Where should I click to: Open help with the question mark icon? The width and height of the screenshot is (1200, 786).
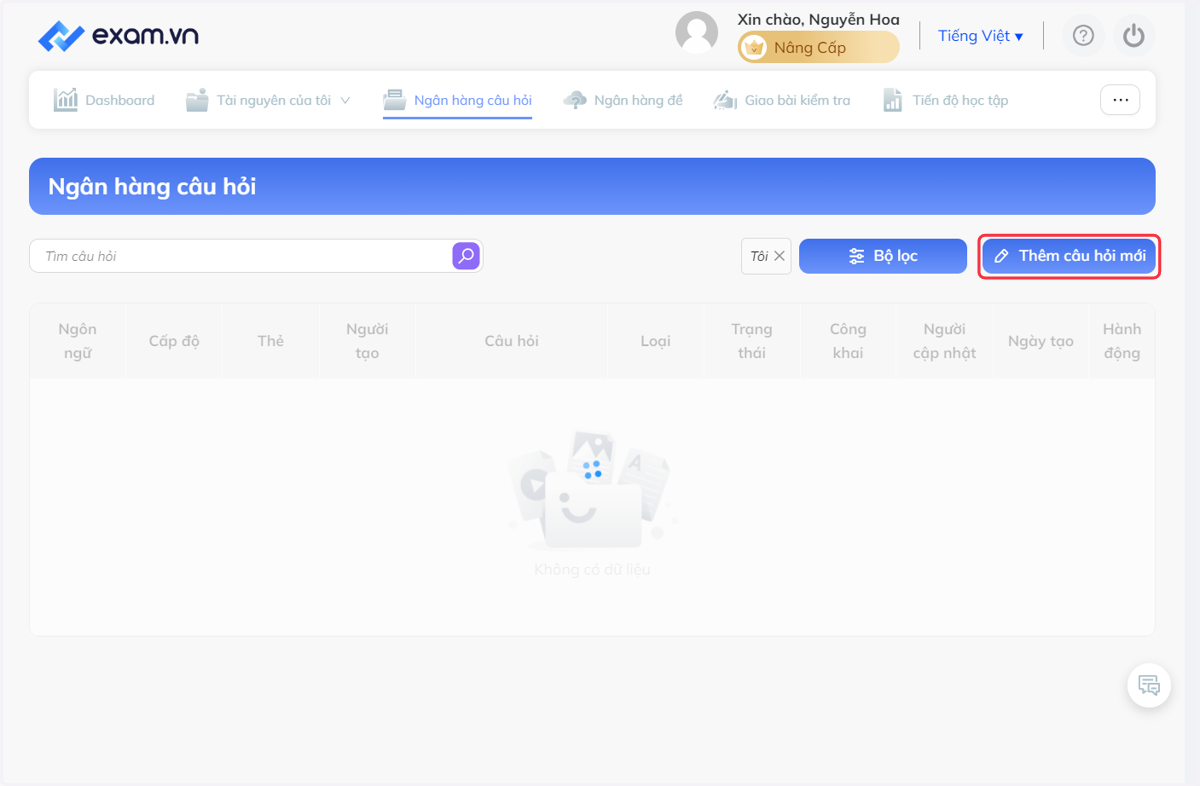1083,36
